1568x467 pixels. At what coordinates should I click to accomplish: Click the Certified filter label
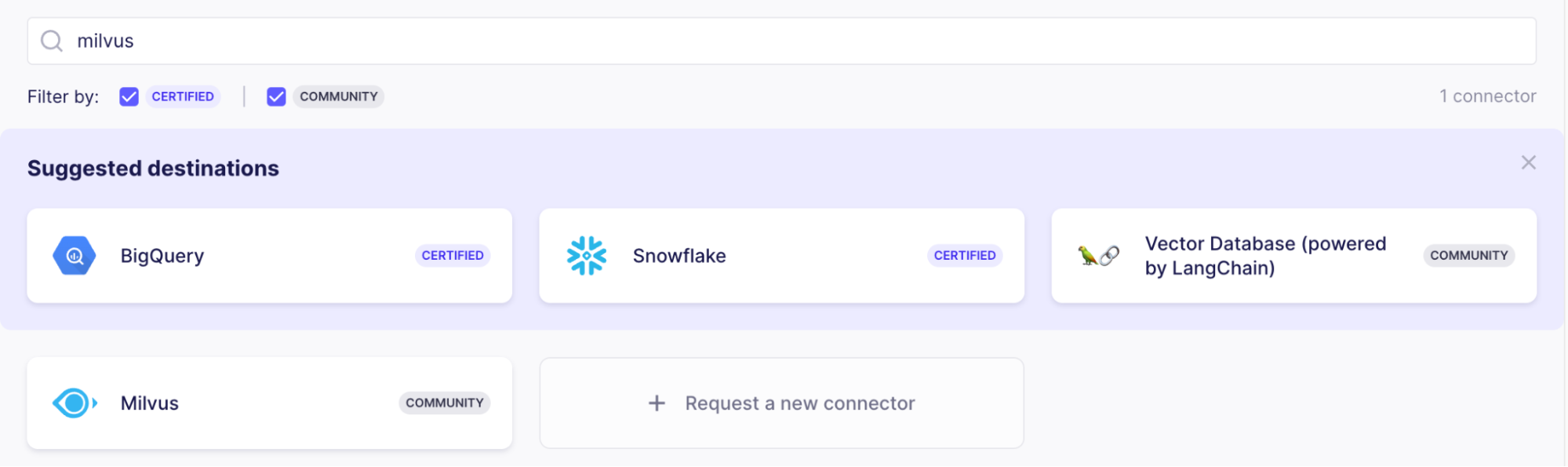point(183,97)
